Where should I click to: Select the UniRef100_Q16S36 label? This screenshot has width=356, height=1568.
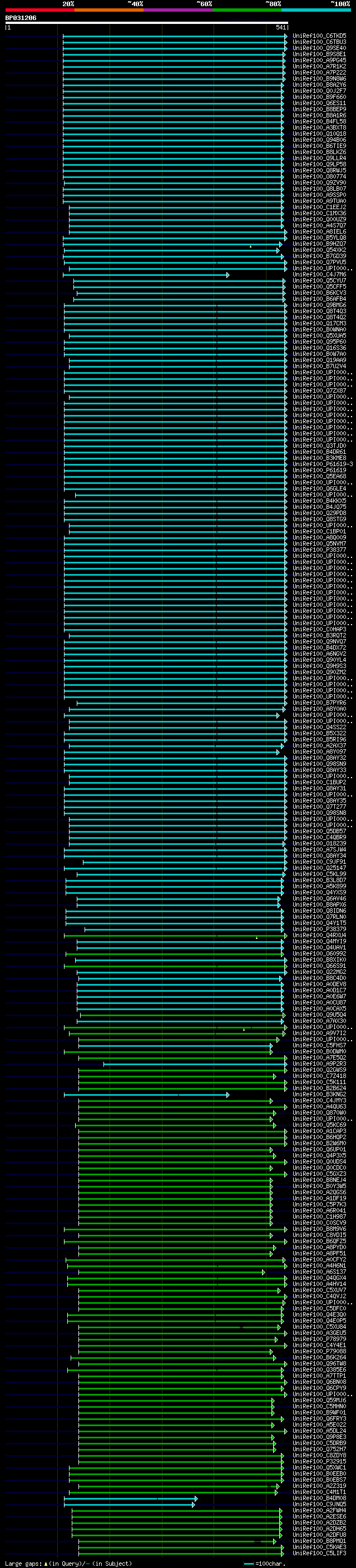pyautogui.click(x=319, y=348)
